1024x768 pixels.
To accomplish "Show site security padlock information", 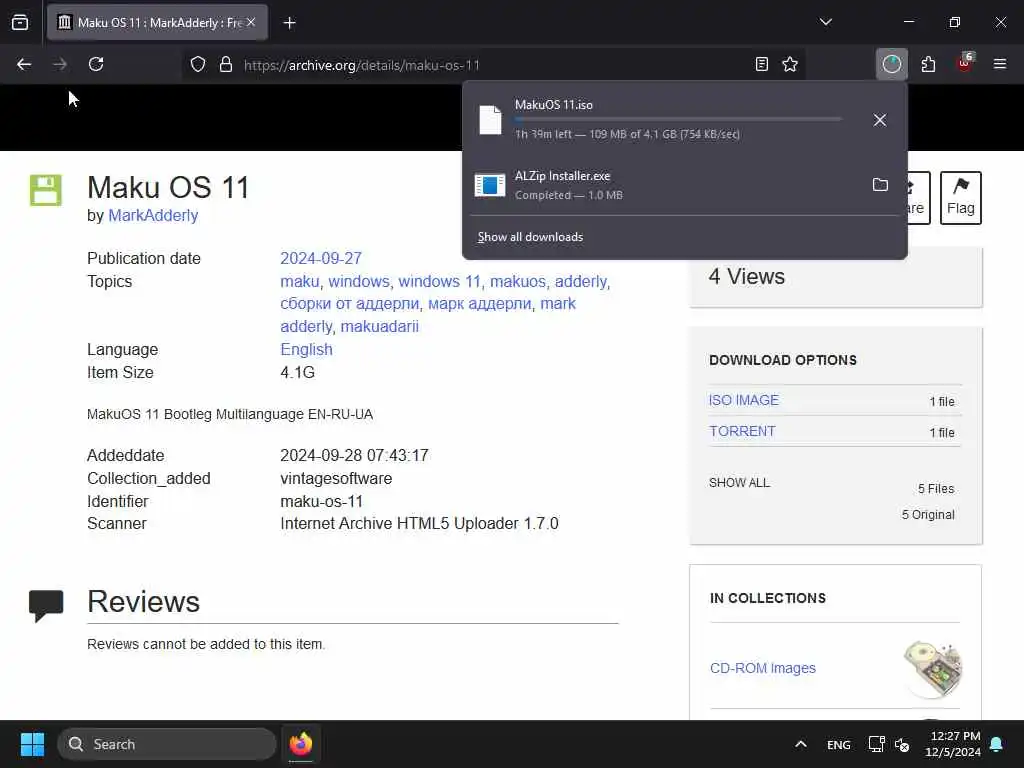I will [226, 64].
